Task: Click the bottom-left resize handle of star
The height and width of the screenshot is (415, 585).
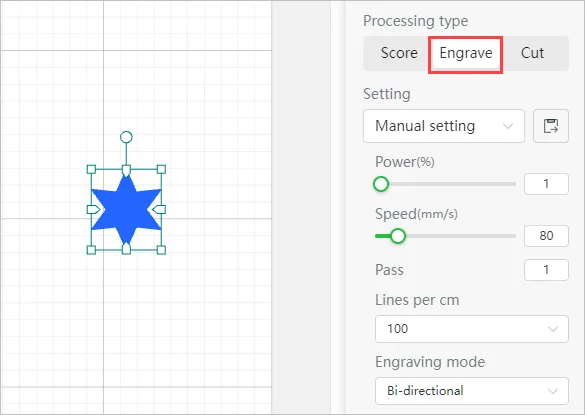Action: 91,250
